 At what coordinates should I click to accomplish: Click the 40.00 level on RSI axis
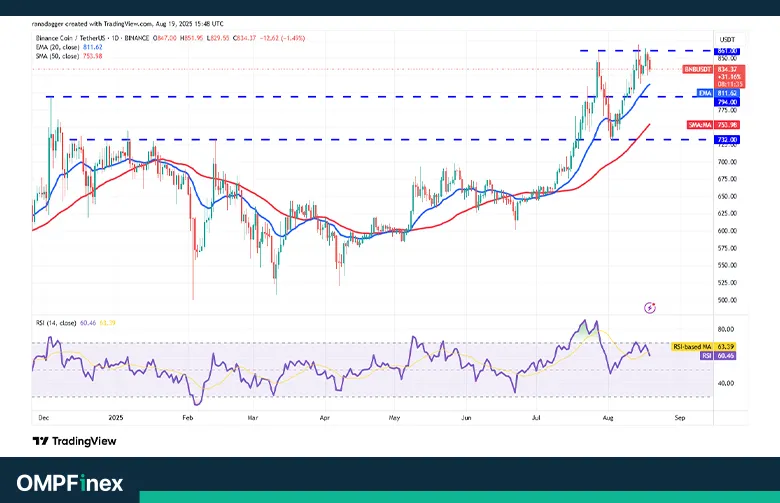[x=726, y=383]
